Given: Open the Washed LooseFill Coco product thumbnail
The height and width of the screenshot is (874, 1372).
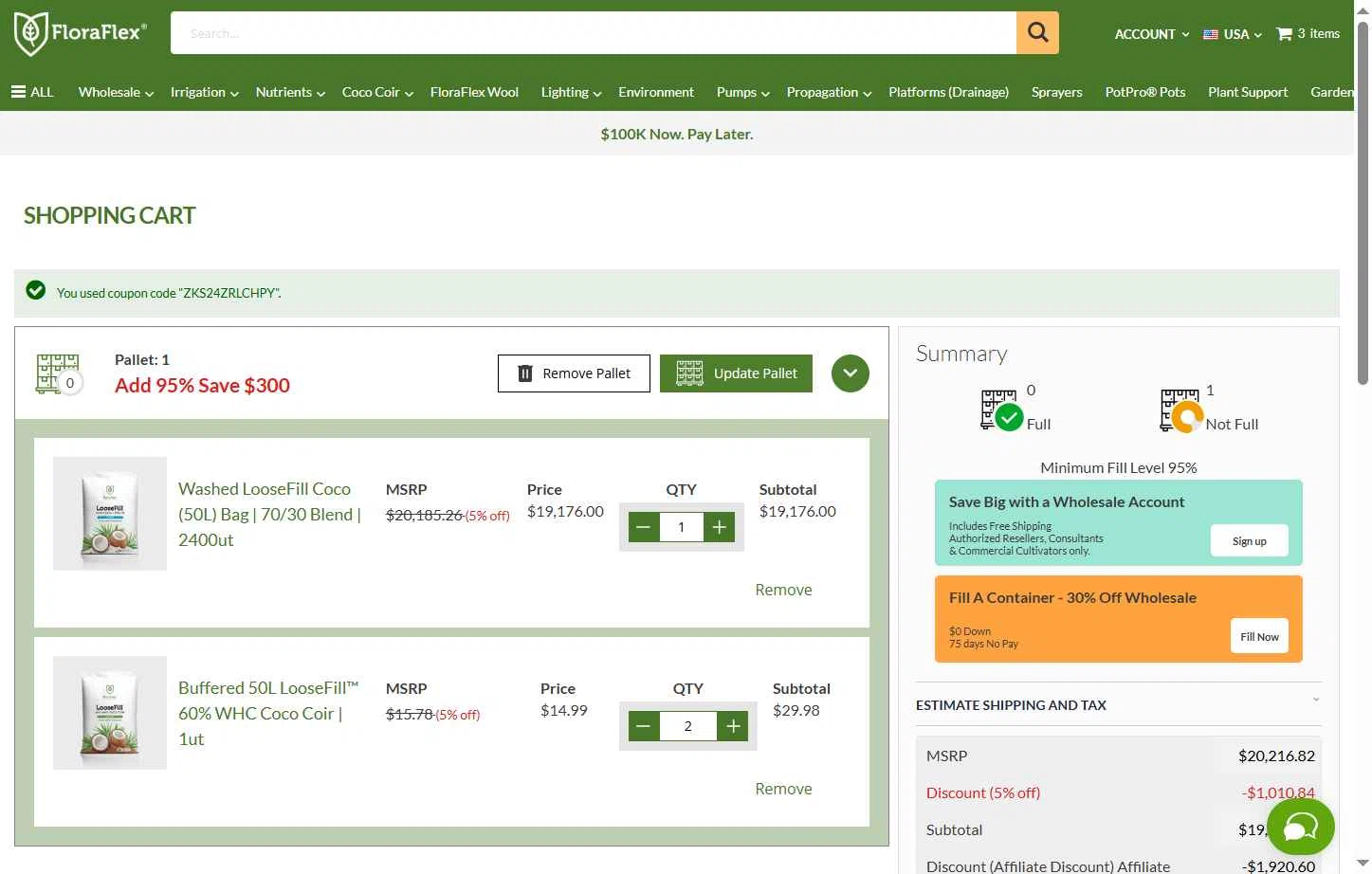Looking at the screenshot, I should [110, 514].
